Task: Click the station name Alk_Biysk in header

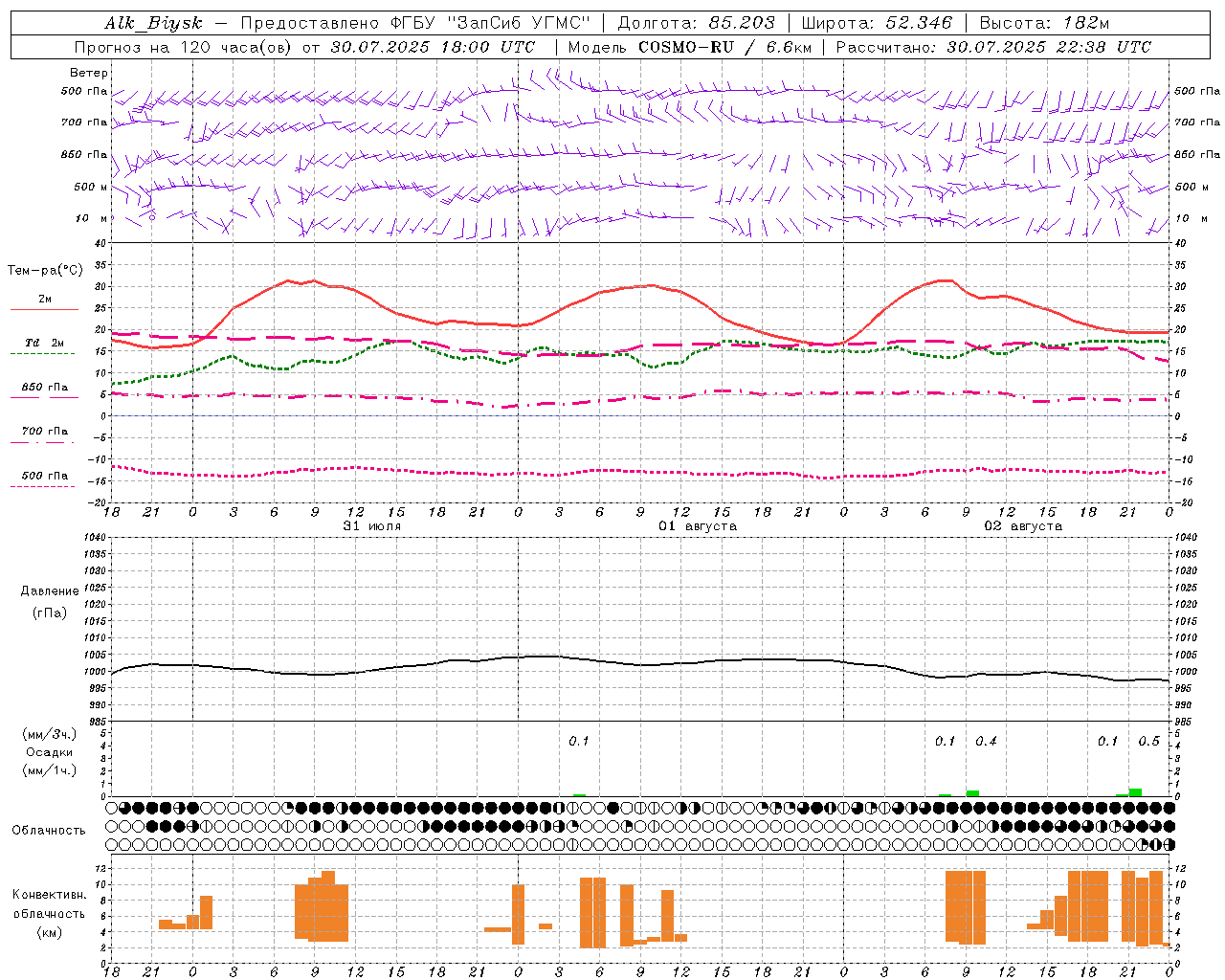Action: pyautogui.click(x=153, y=23)
